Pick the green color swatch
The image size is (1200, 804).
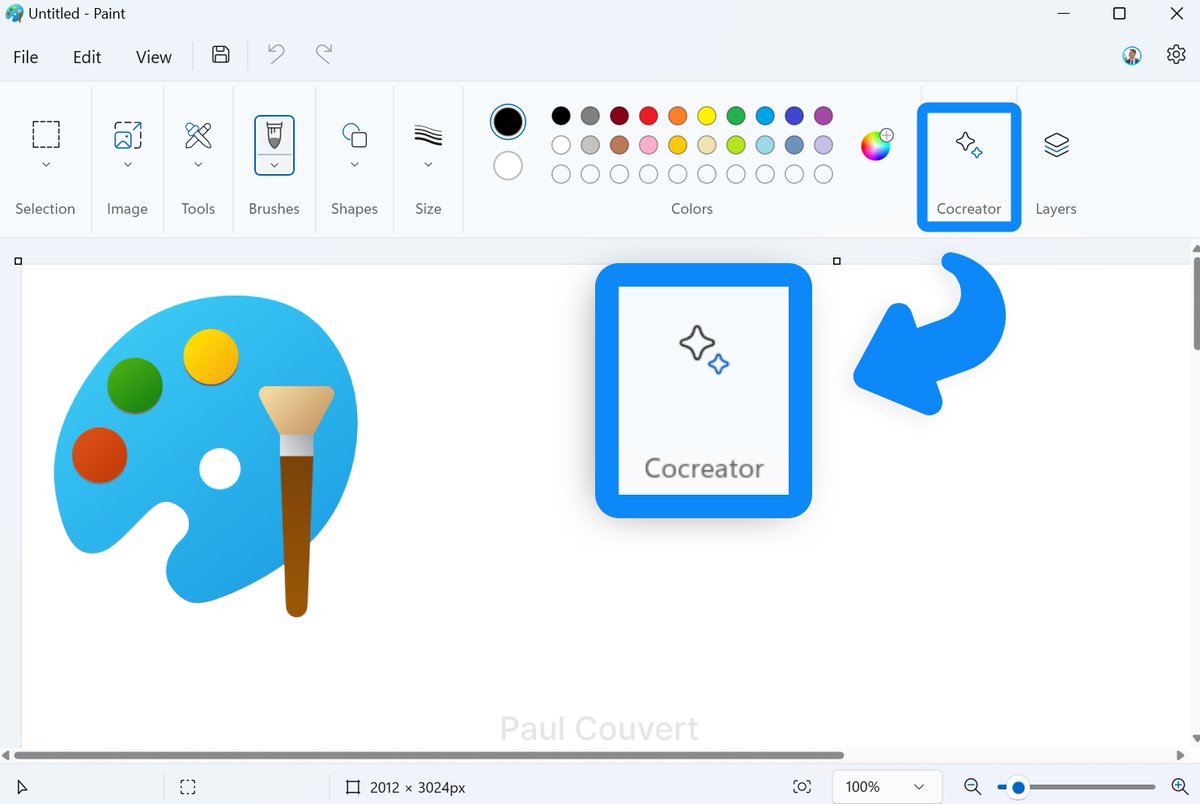pos(736,116)
